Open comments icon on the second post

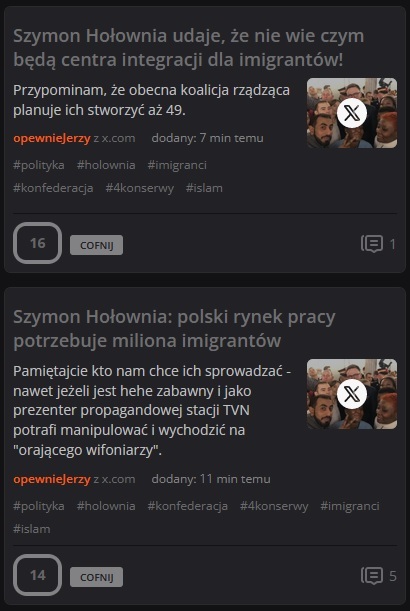371,576
